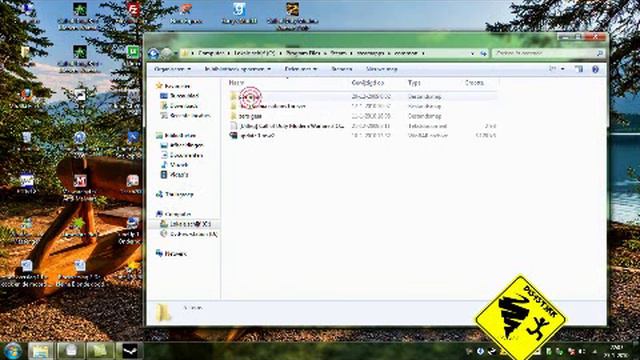Click the Windows Explorer taskbar button
Screen dimensions: 640x360
[x=41, y=351]
